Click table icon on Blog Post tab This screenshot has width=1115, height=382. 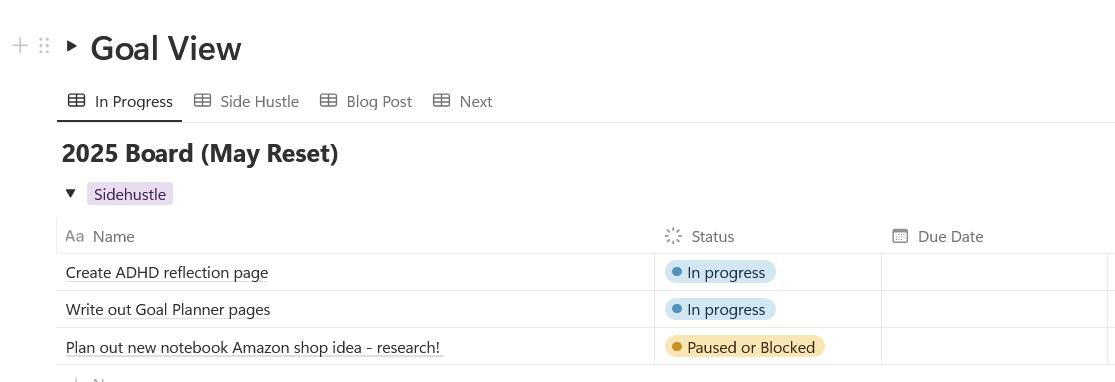(329, 101)
